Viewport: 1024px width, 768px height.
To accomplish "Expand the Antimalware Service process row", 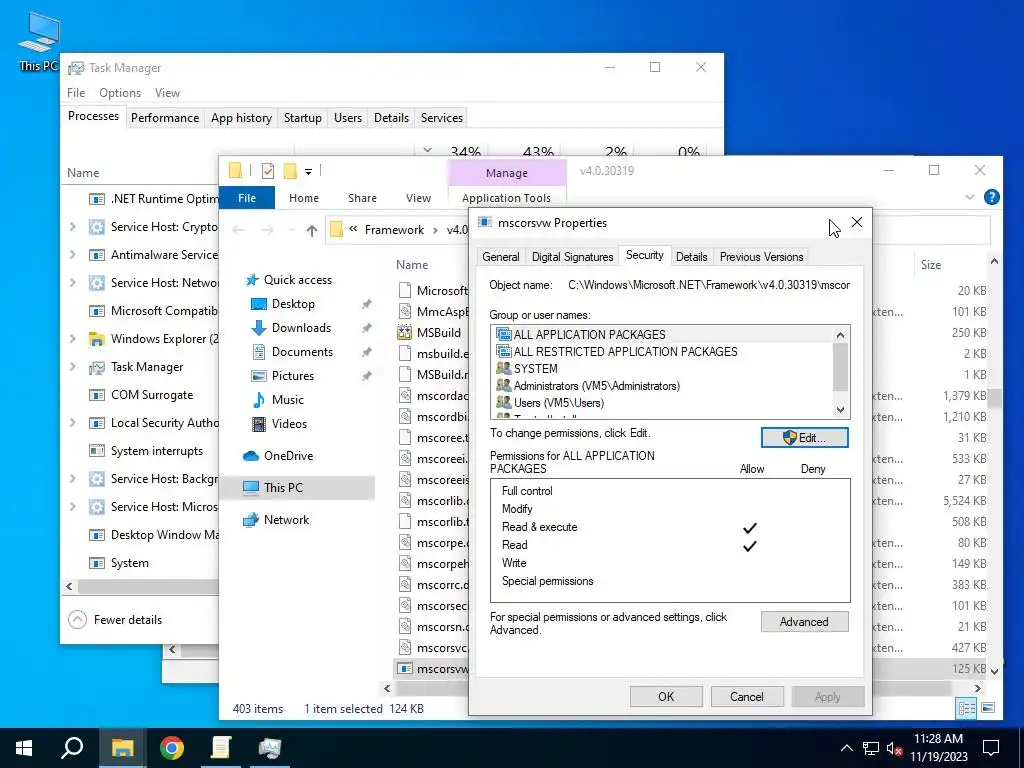I will tap(72, 255).
